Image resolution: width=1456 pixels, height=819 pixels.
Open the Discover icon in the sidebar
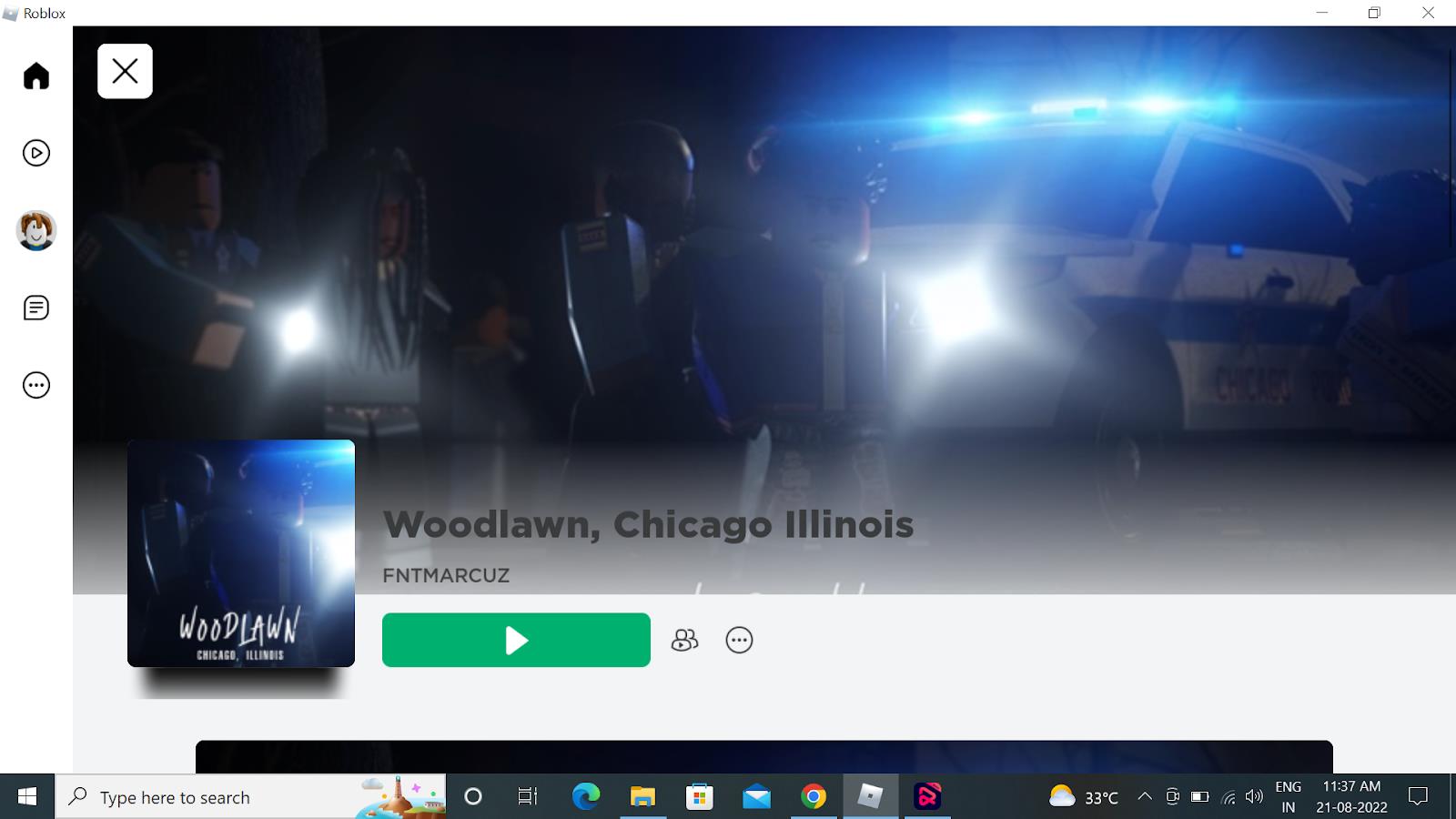pos(36,153)
